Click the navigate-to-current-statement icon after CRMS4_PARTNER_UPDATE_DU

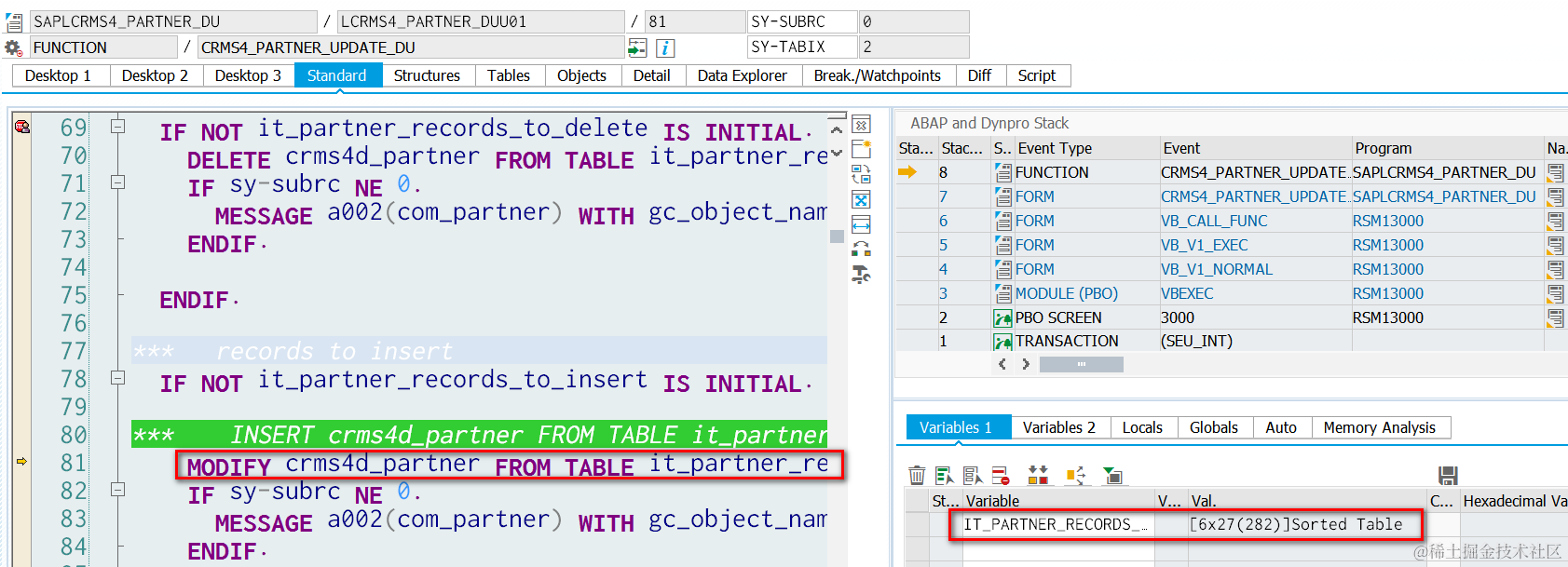[x=637, y=47]
